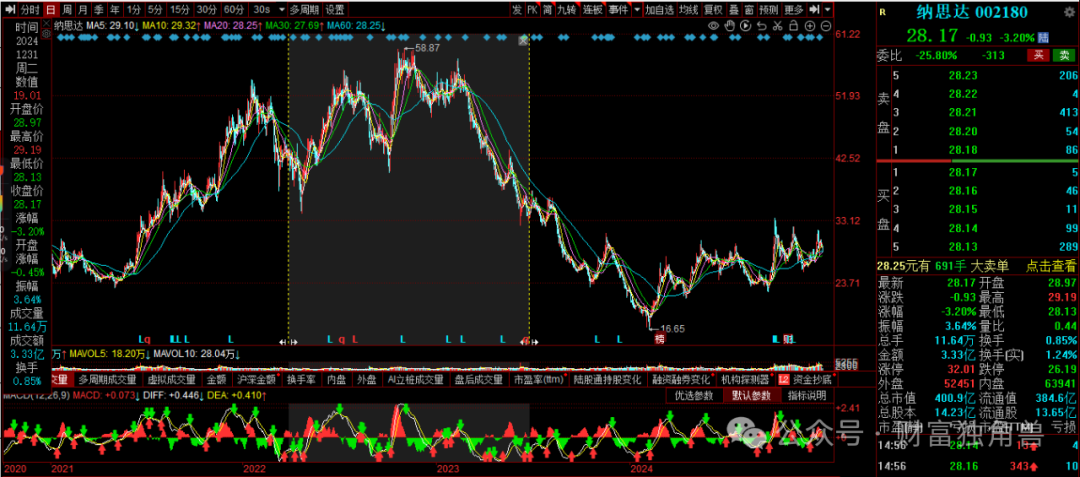The height and width of the screenshot is (477, 1080).
Task: Click the red 卖 sell button
Action: click(1068, 55)
